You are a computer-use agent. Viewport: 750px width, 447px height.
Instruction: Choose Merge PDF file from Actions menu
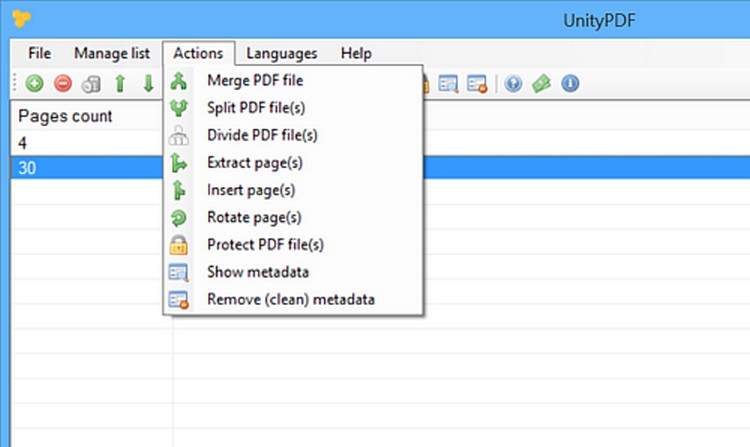254,80
